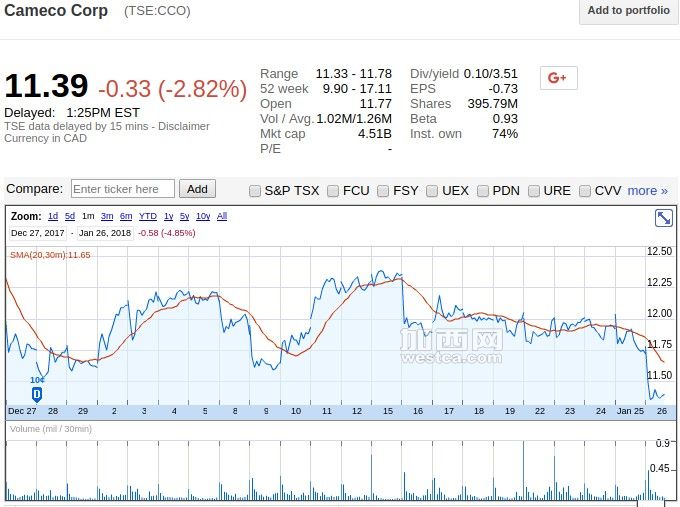
Task: Click the Google+ share icon
Action: point(558,78)
